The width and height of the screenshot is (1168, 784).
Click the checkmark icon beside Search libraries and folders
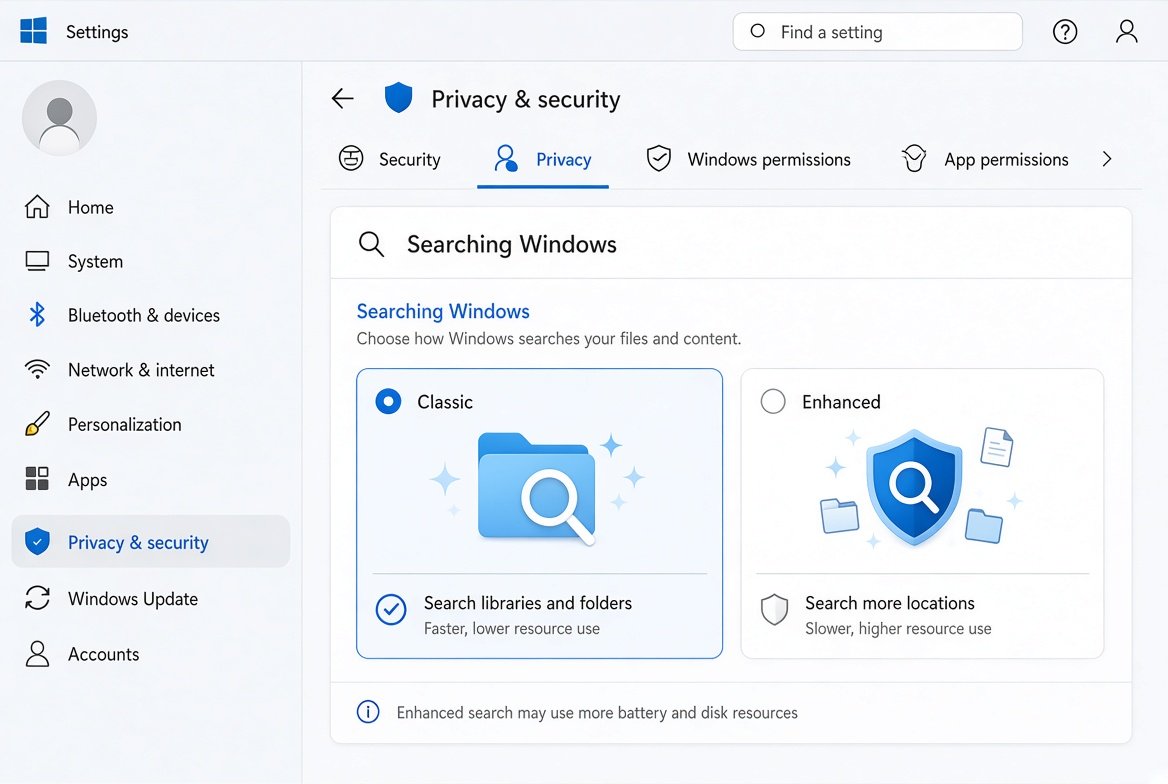click(x=391, y=610)
